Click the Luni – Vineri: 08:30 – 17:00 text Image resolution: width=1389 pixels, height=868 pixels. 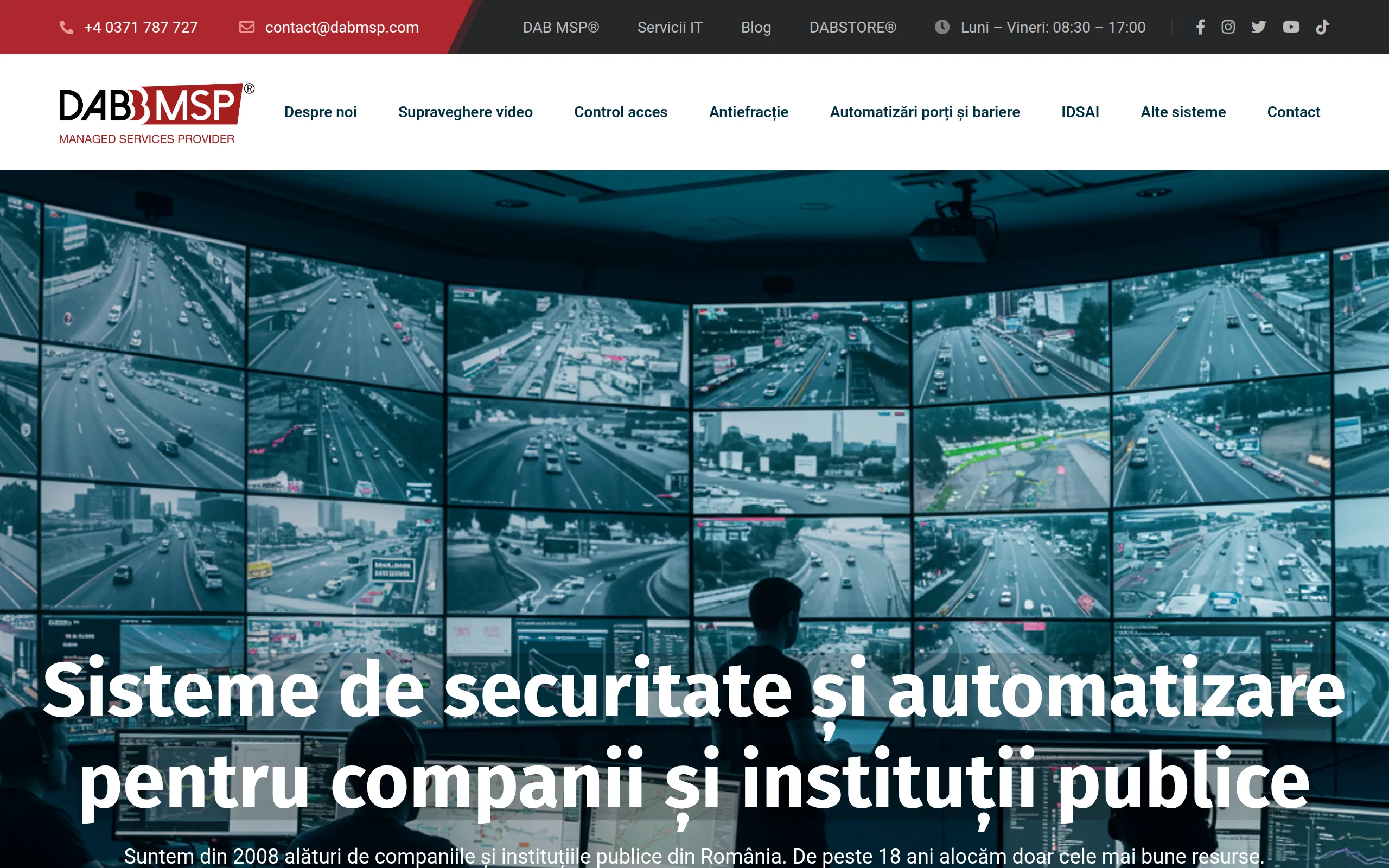coord(1053,28)
